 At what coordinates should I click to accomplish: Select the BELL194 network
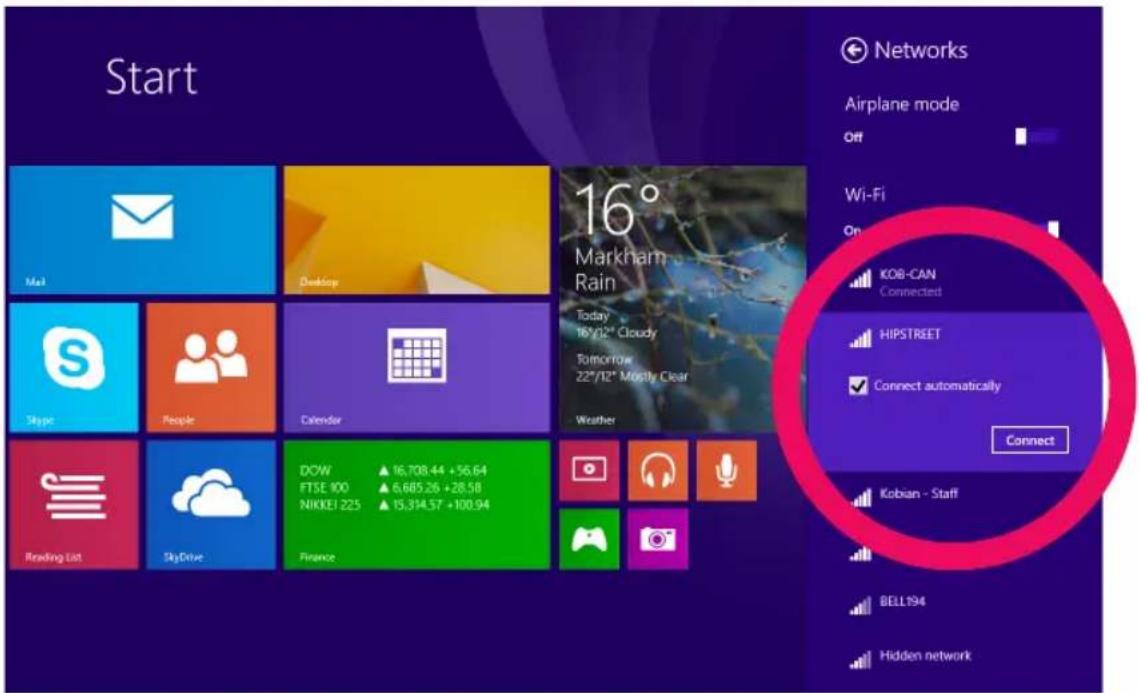tap(954, 603)
